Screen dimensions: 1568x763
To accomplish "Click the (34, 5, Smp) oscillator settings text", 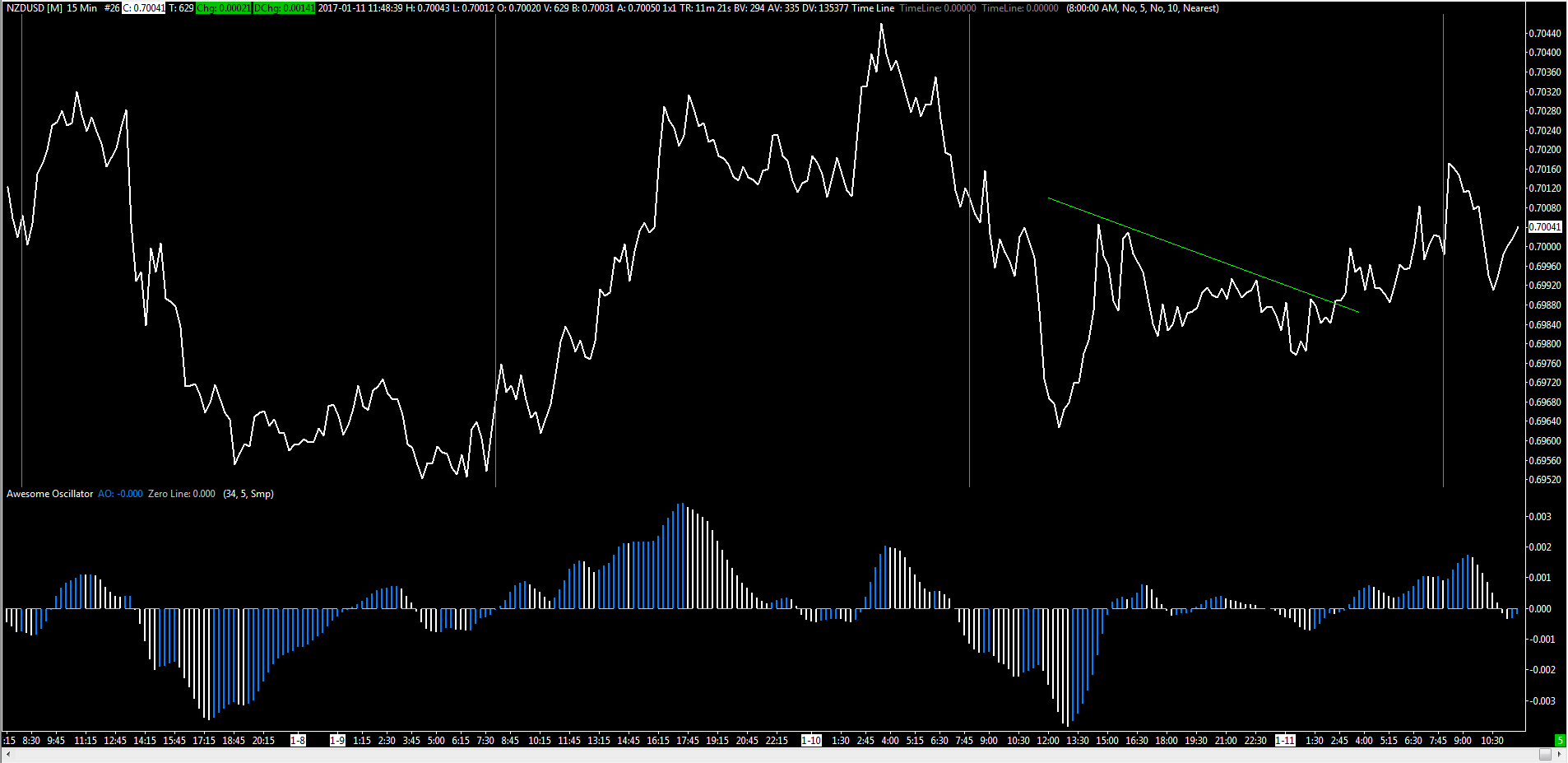I will 248,494.
